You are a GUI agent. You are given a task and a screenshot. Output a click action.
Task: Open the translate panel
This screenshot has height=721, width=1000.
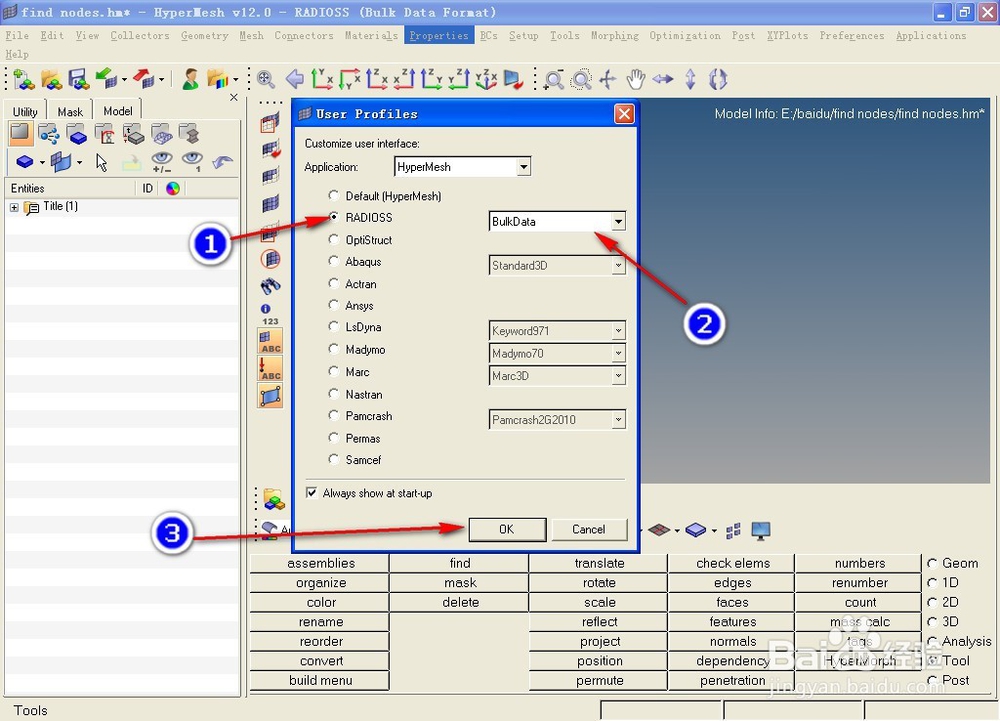(599, 563)
